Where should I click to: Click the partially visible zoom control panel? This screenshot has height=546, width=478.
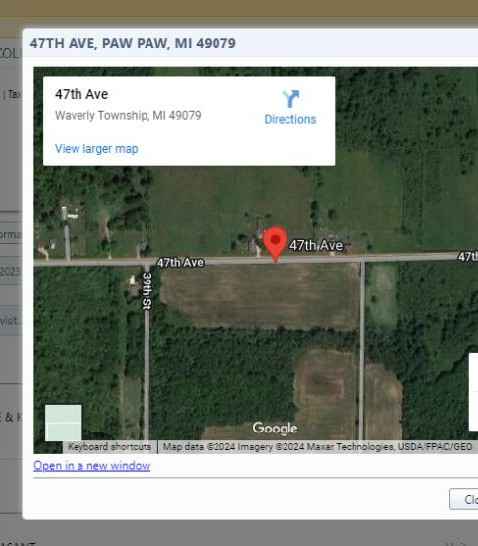coord(473,392)
